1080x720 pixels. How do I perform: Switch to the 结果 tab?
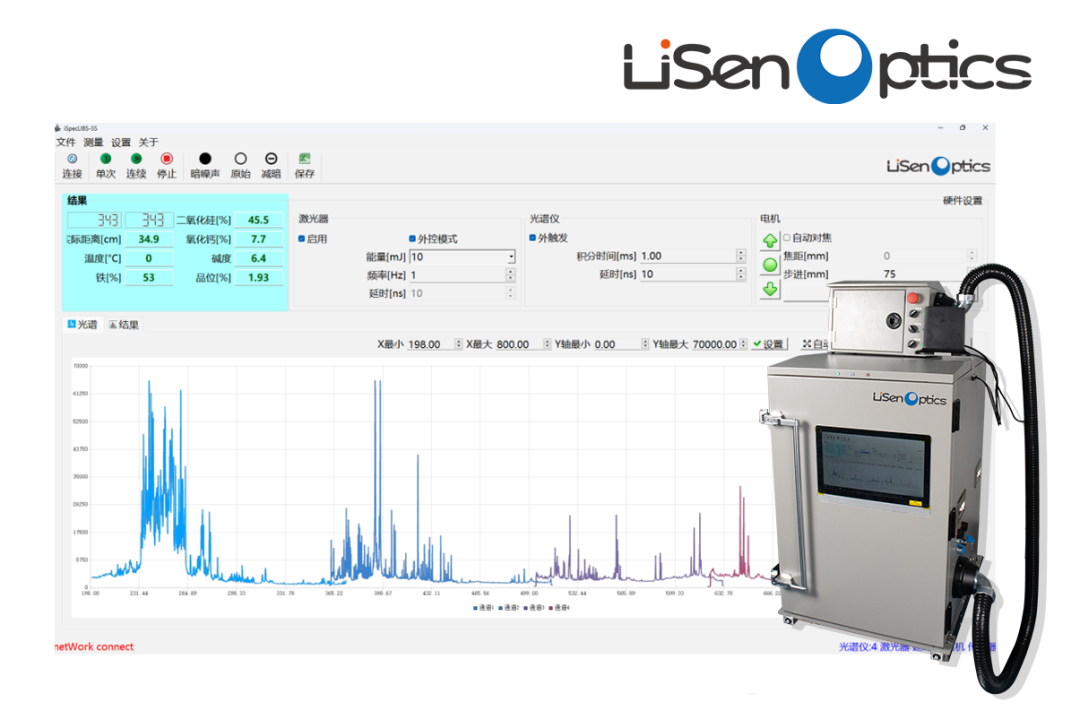[124, 324]
